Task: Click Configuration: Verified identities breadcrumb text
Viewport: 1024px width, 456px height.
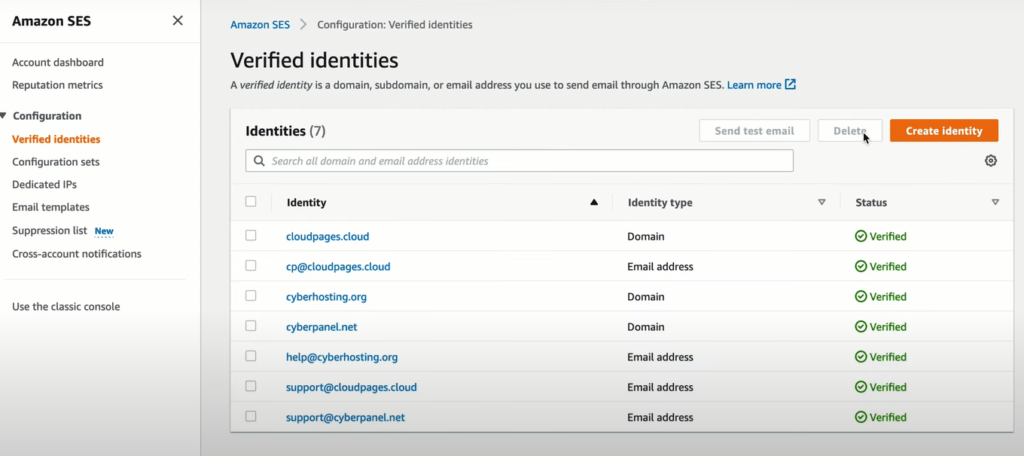Action: (394, 25)
